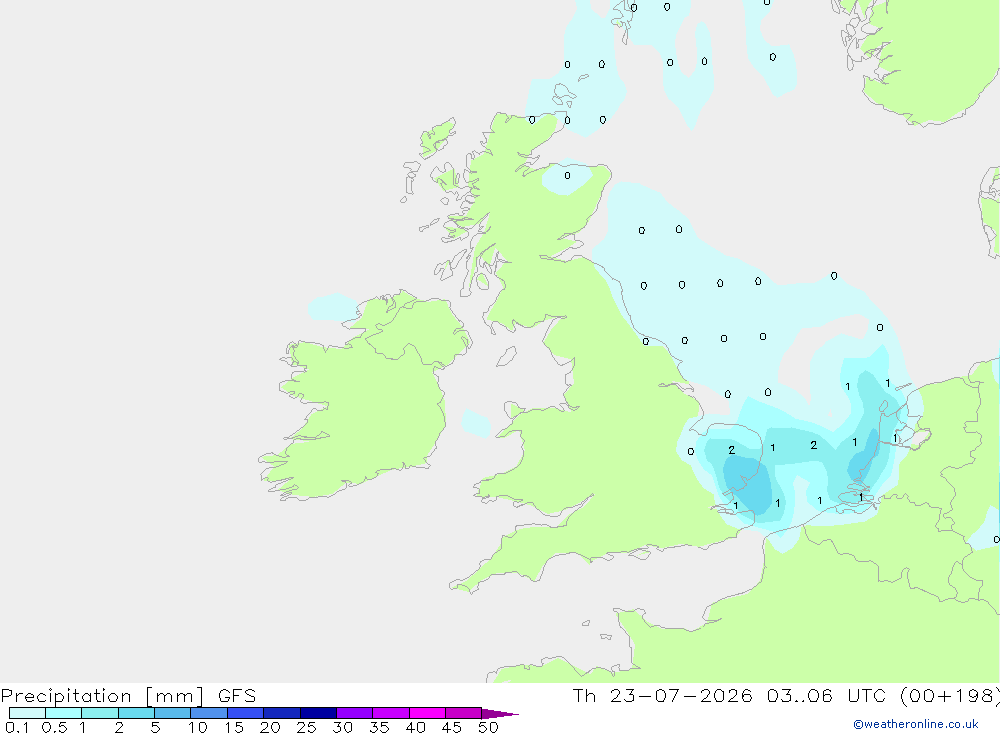Select the 0.5–1 mm light cyan legend swatch

click(63, 713)
